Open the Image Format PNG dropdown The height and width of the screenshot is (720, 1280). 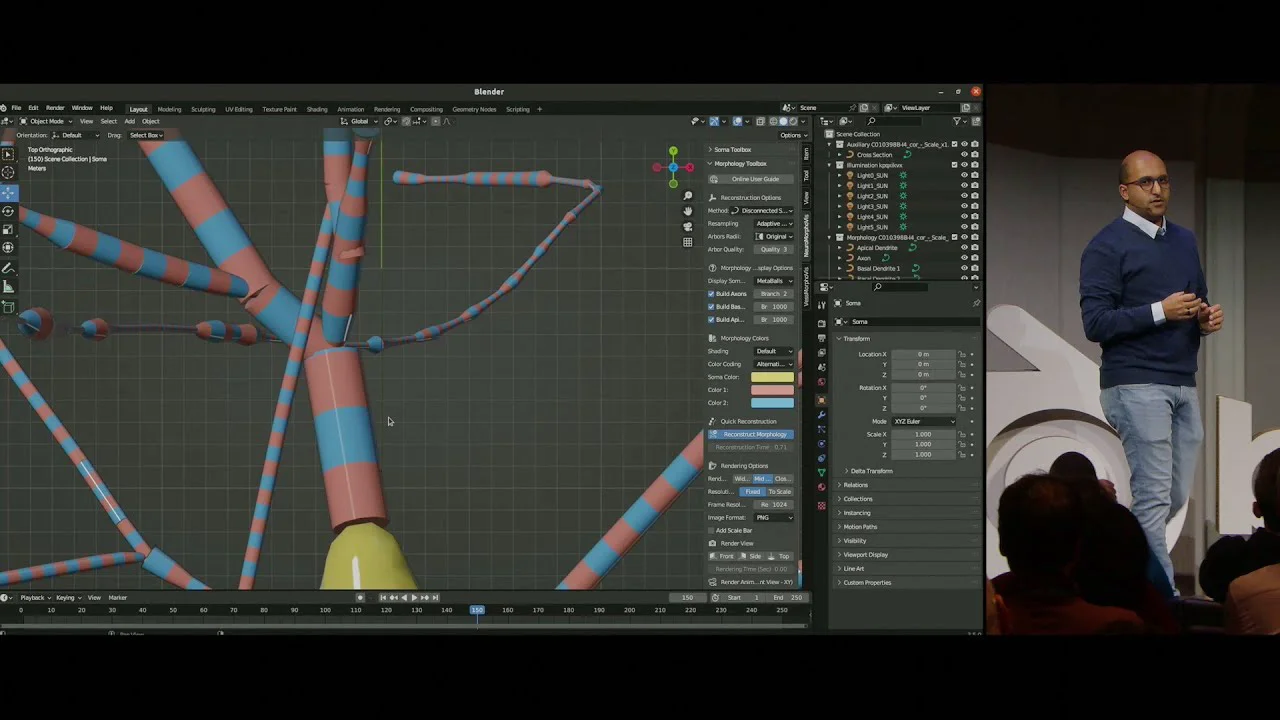[x=773, y=517]
